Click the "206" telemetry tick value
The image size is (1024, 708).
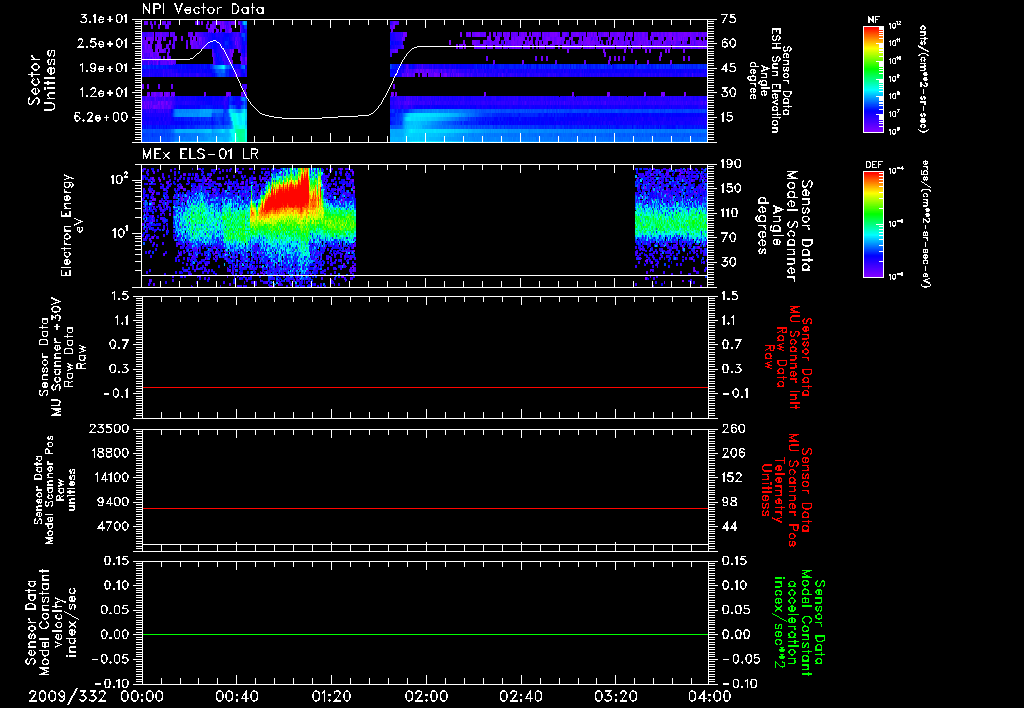click(732, 453)
